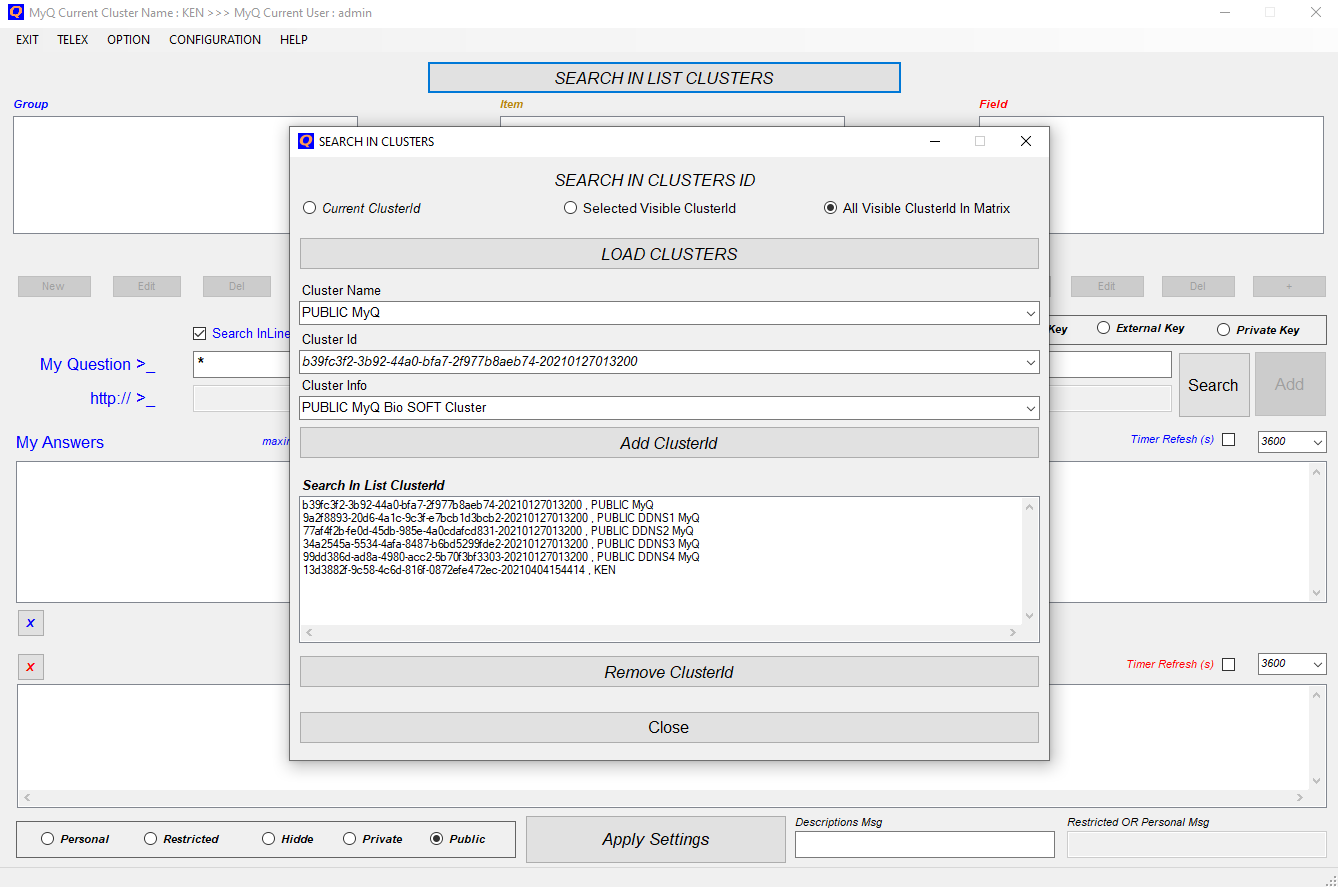Open the upper 3600 timer dropdown

(x=1318, y=441)
